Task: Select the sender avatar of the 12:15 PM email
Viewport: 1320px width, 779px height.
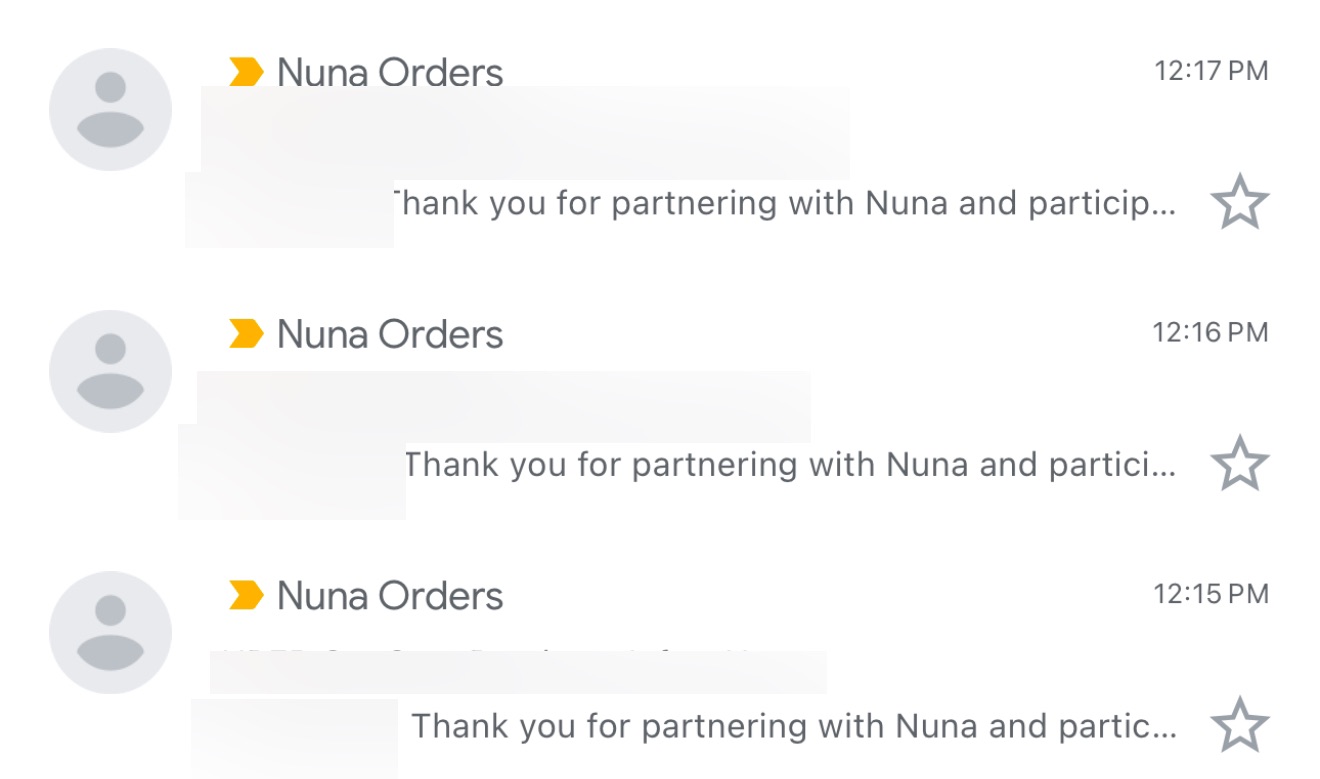Action: click(110, 633)
